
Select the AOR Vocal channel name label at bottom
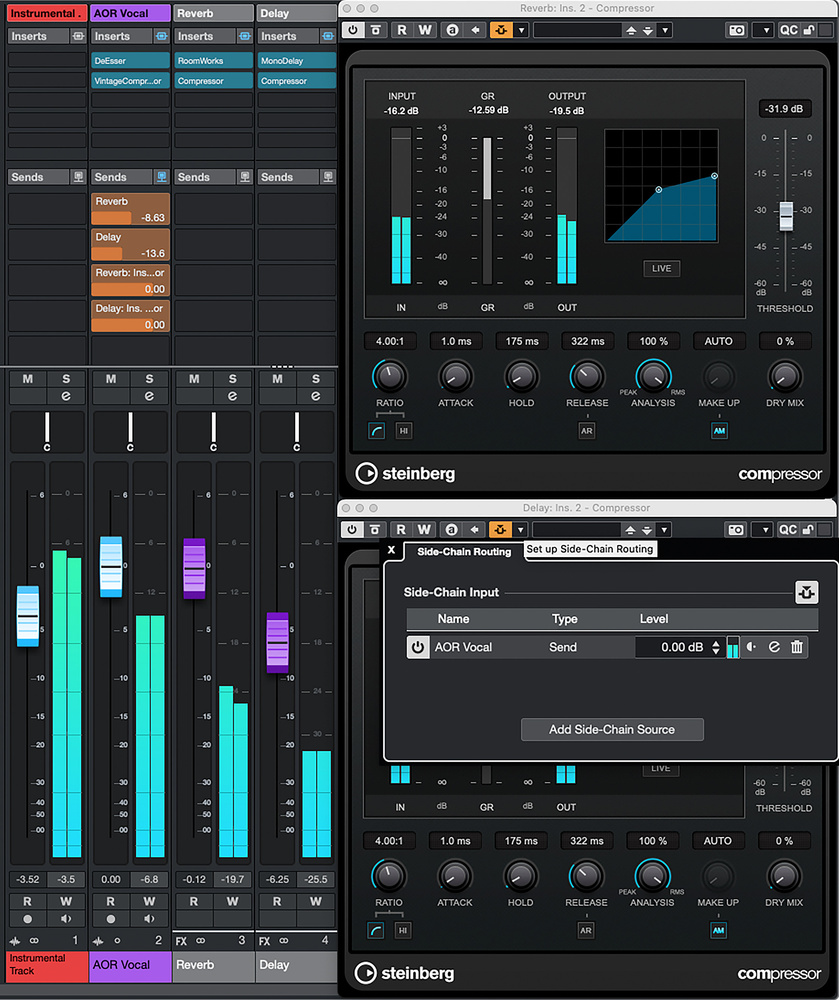point(130,966)
